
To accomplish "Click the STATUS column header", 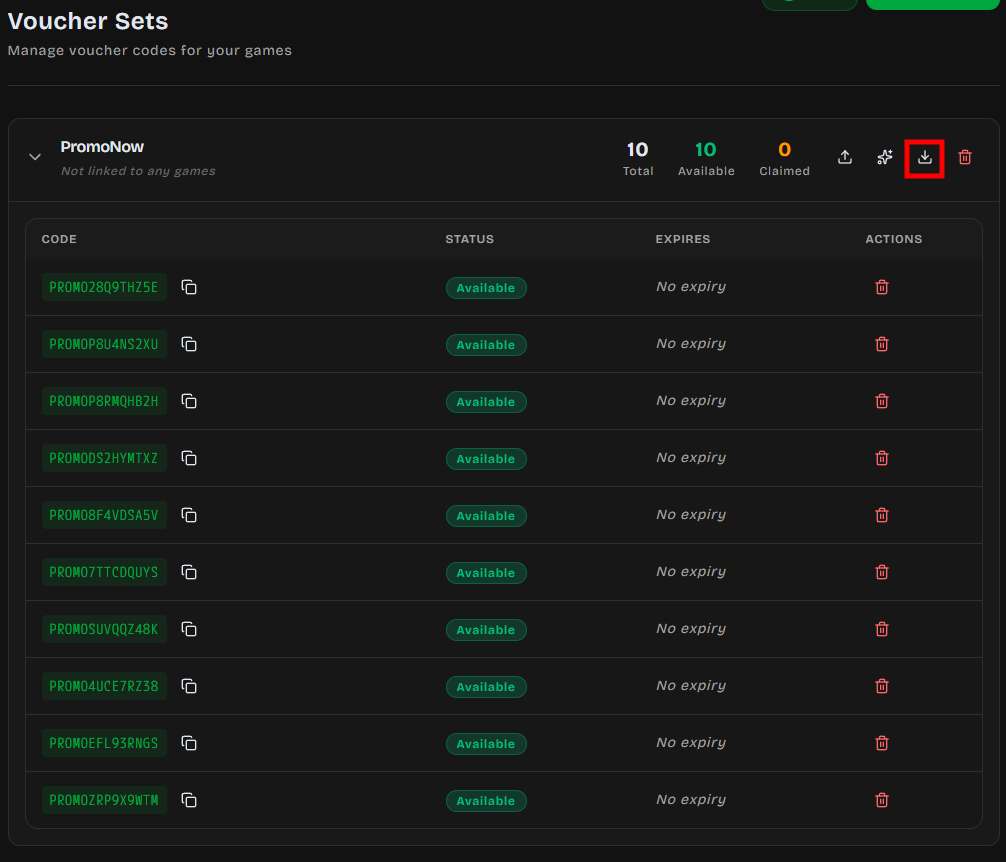I will (x=470, y=239).
